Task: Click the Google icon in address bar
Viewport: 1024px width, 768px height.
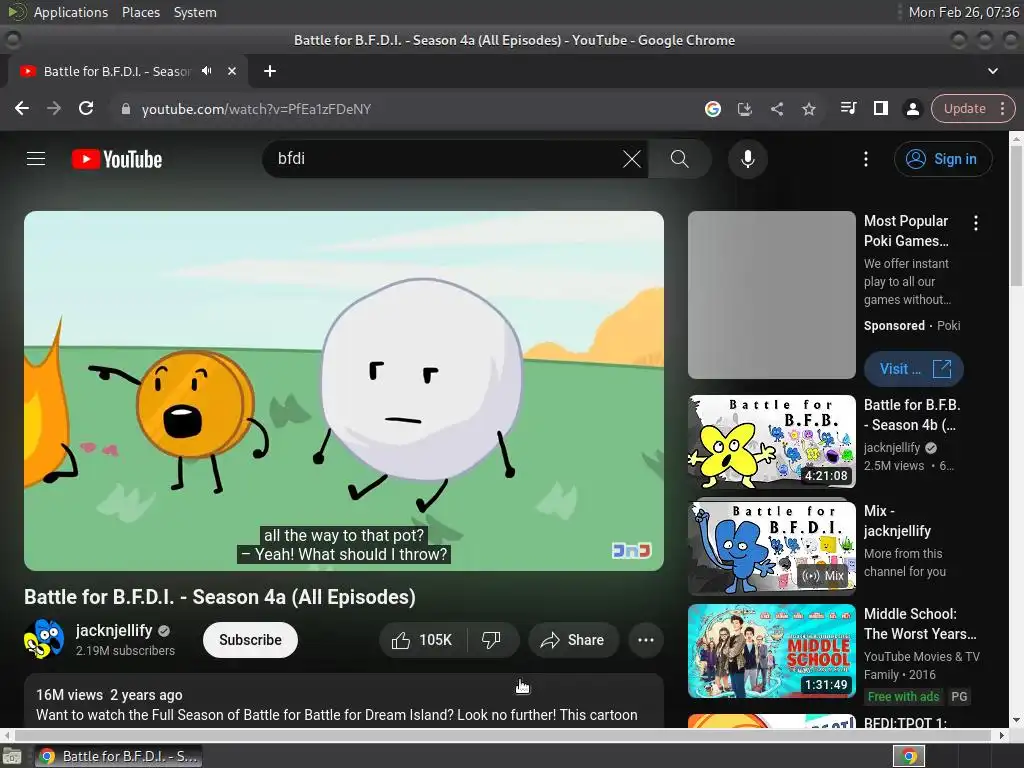Action: click(x=712, y=108)
